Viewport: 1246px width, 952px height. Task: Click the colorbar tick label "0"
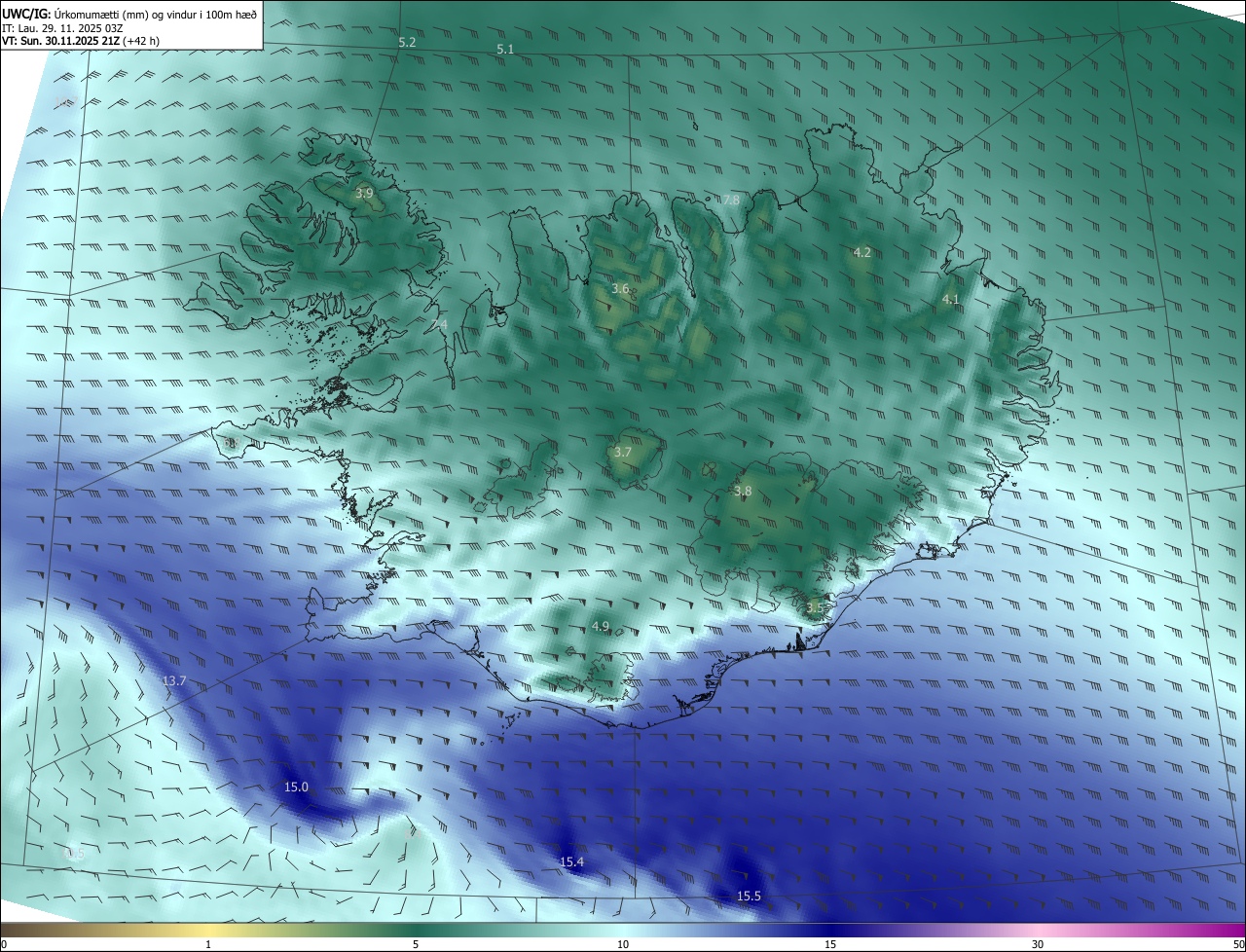point(4,944)
